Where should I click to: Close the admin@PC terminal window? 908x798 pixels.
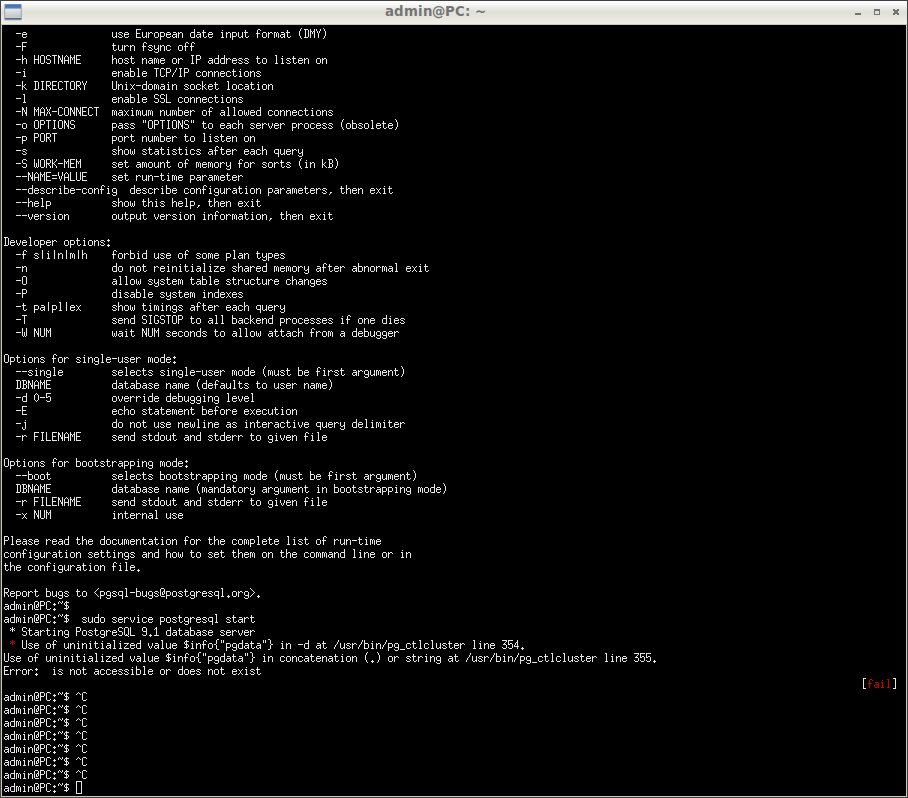point(895,12)
